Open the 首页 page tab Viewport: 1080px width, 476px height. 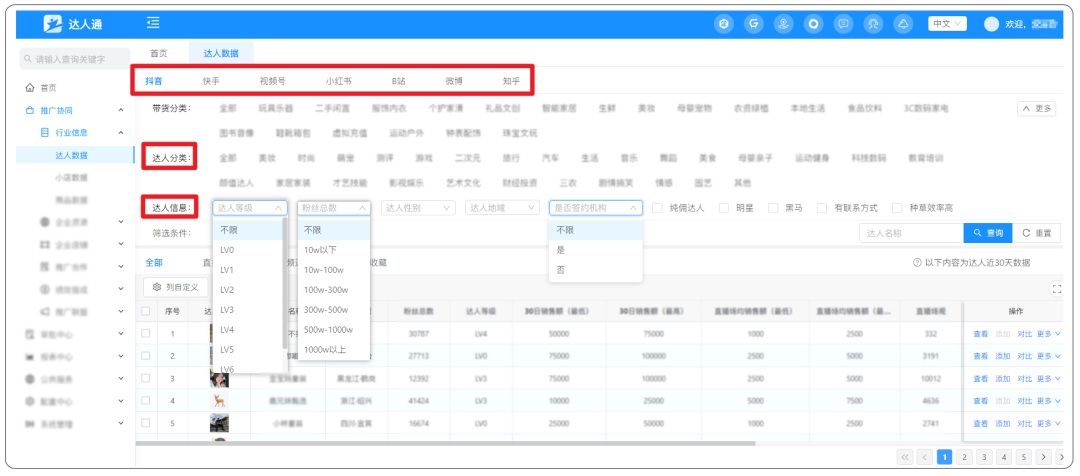coord(159,53)
